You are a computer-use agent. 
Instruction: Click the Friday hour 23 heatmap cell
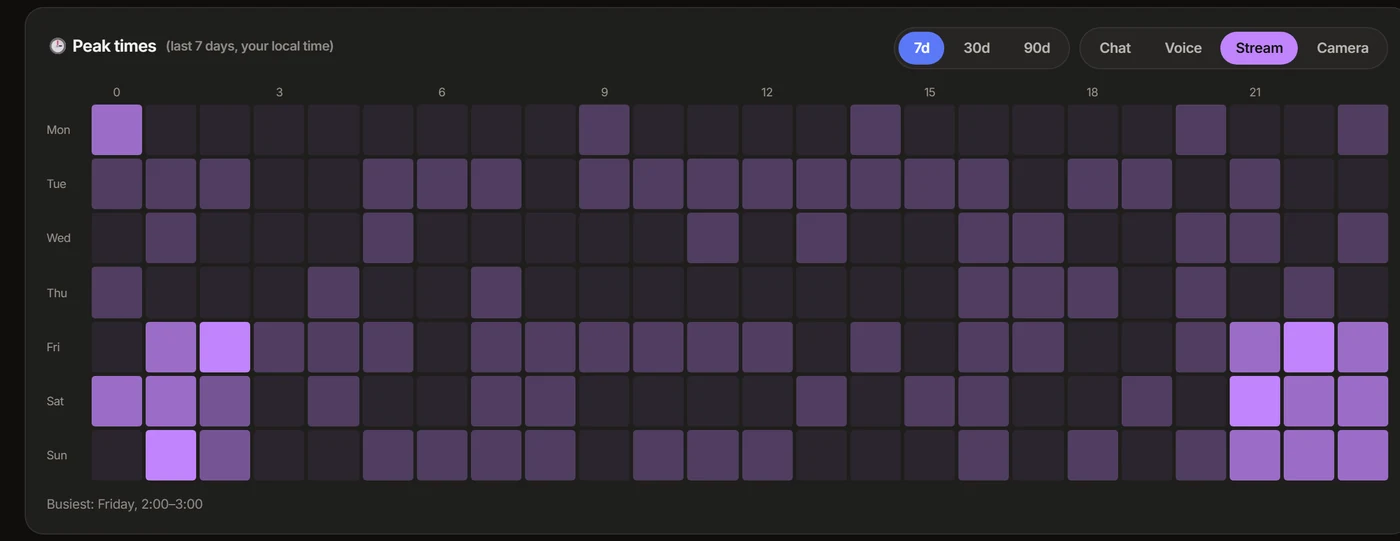click(x=1363, y=347)
